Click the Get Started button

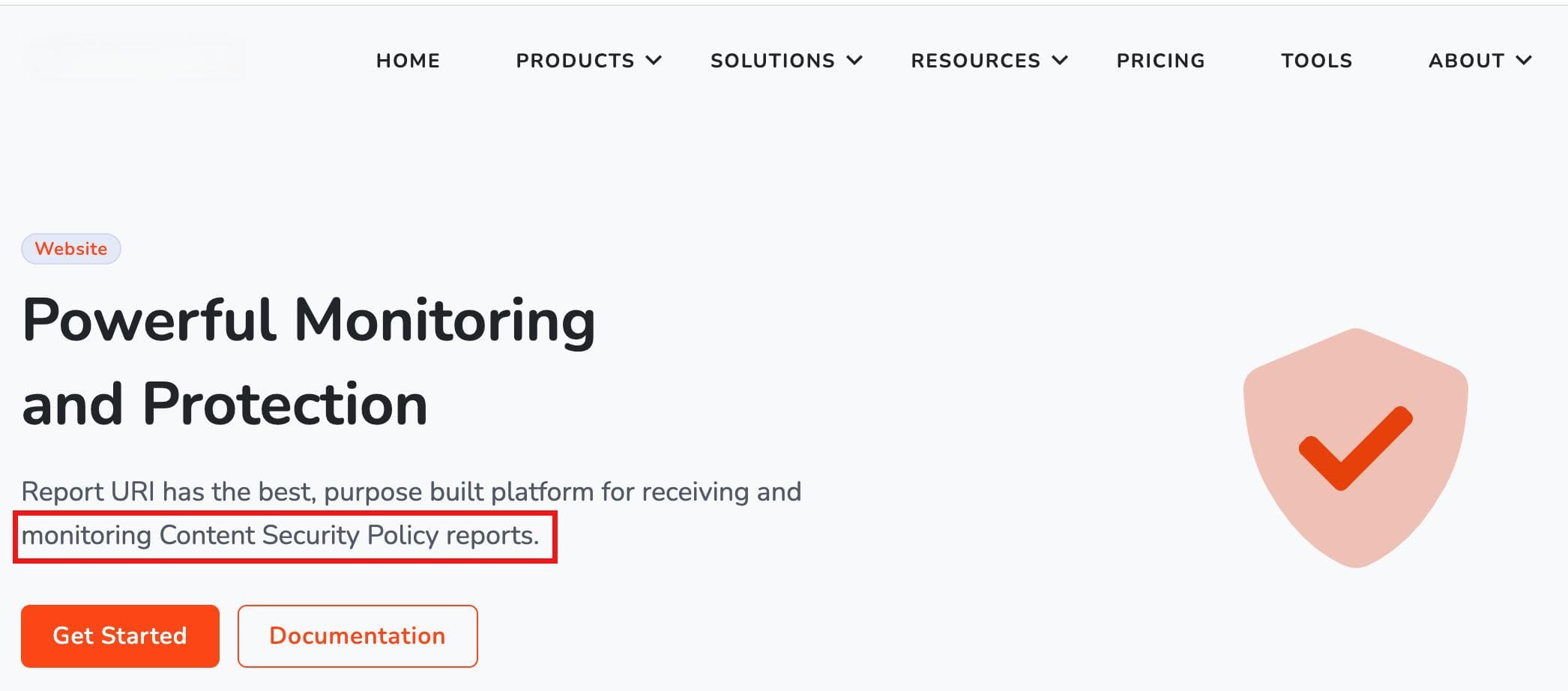tap(120, 636)
